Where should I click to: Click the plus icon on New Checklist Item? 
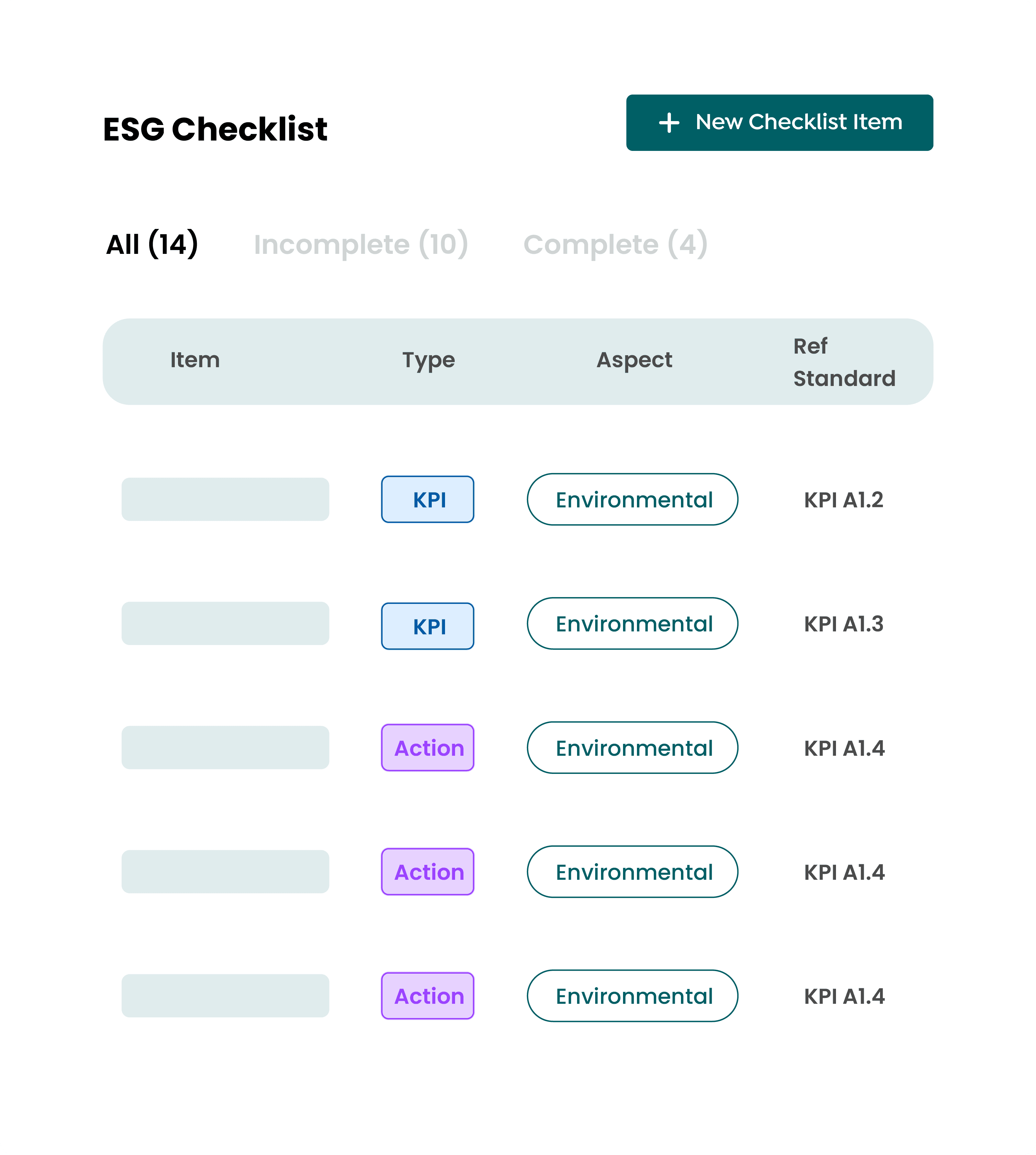click(x=669, y=123)
